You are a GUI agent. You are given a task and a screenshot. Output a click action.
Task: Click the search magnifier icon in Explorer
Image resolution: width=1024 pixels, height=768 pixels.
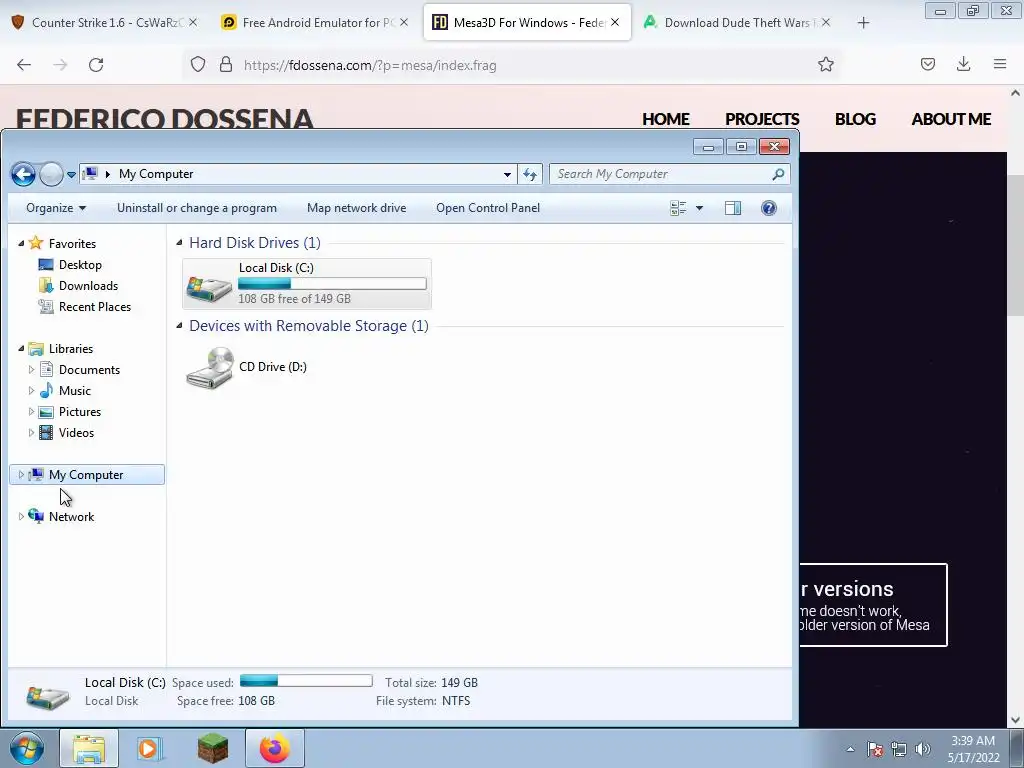778,174
